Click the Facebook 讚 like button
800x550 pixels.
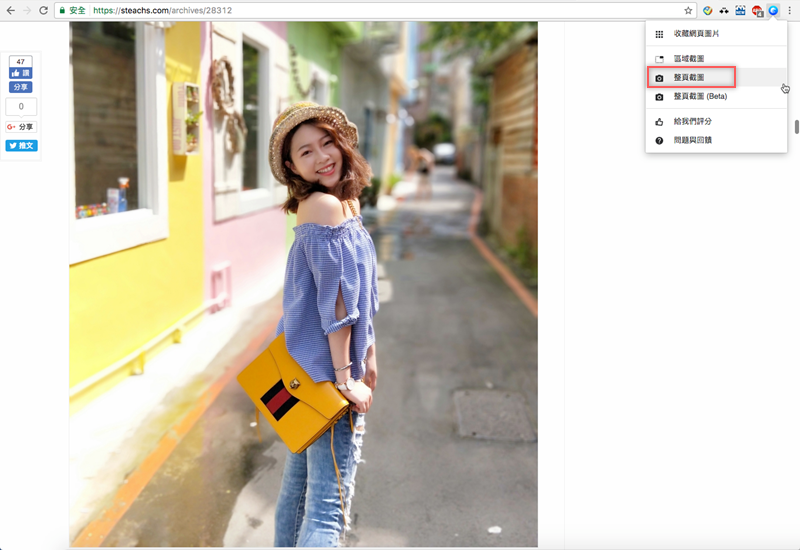click(20, 73)
